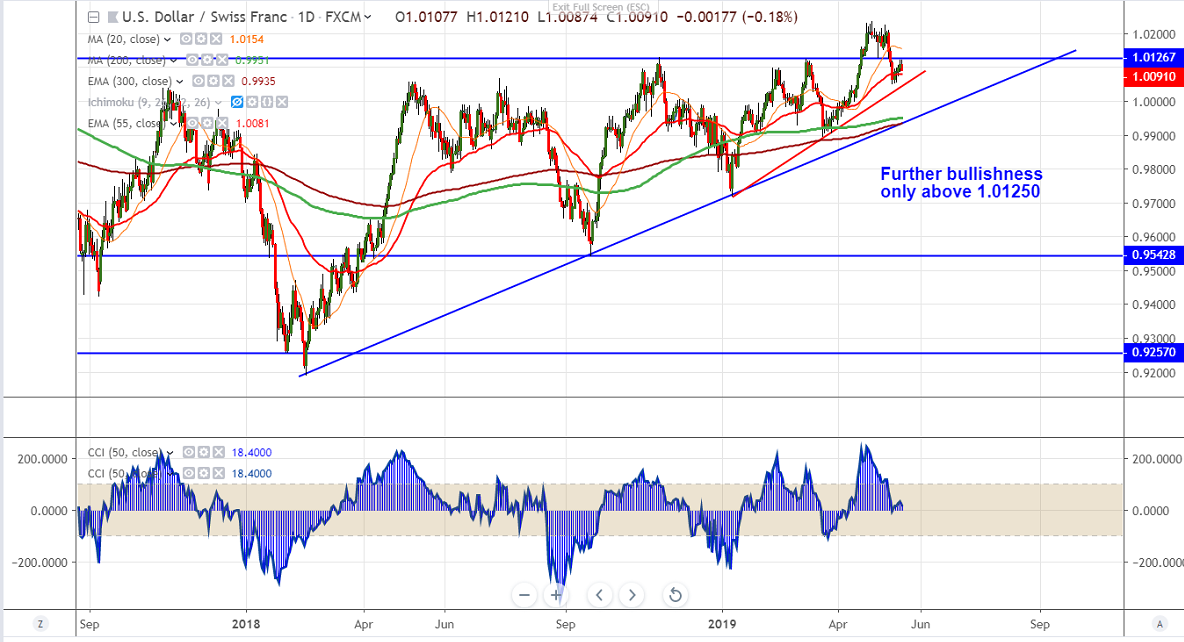The height and width of the screenshot is (642, 1184).
Task: Expand EMA (55, close) dropdown arrow
Action: pyautogui.click(x=173, y=124)
